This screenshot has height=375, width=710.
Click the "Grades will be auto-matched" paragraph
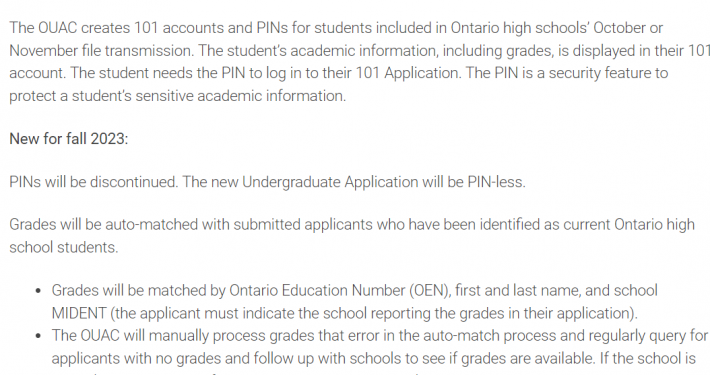point(352,236)
